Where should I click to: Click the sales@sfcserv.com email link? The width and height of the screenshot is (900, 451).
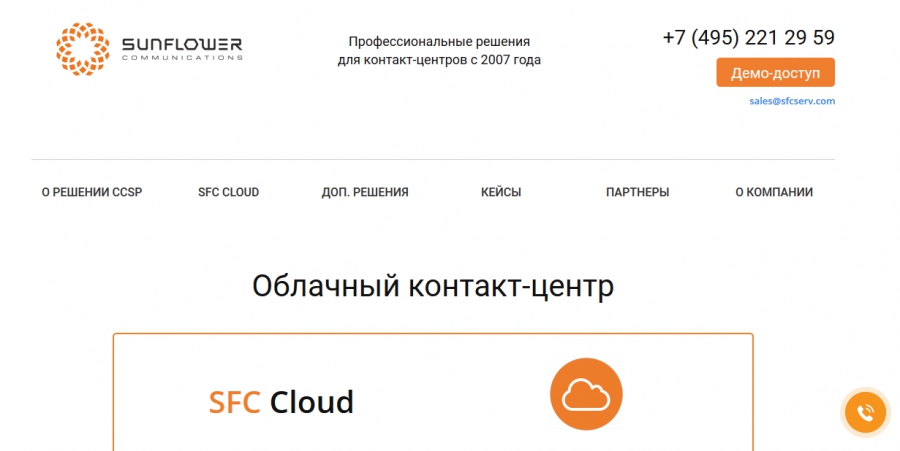point(792,101)
